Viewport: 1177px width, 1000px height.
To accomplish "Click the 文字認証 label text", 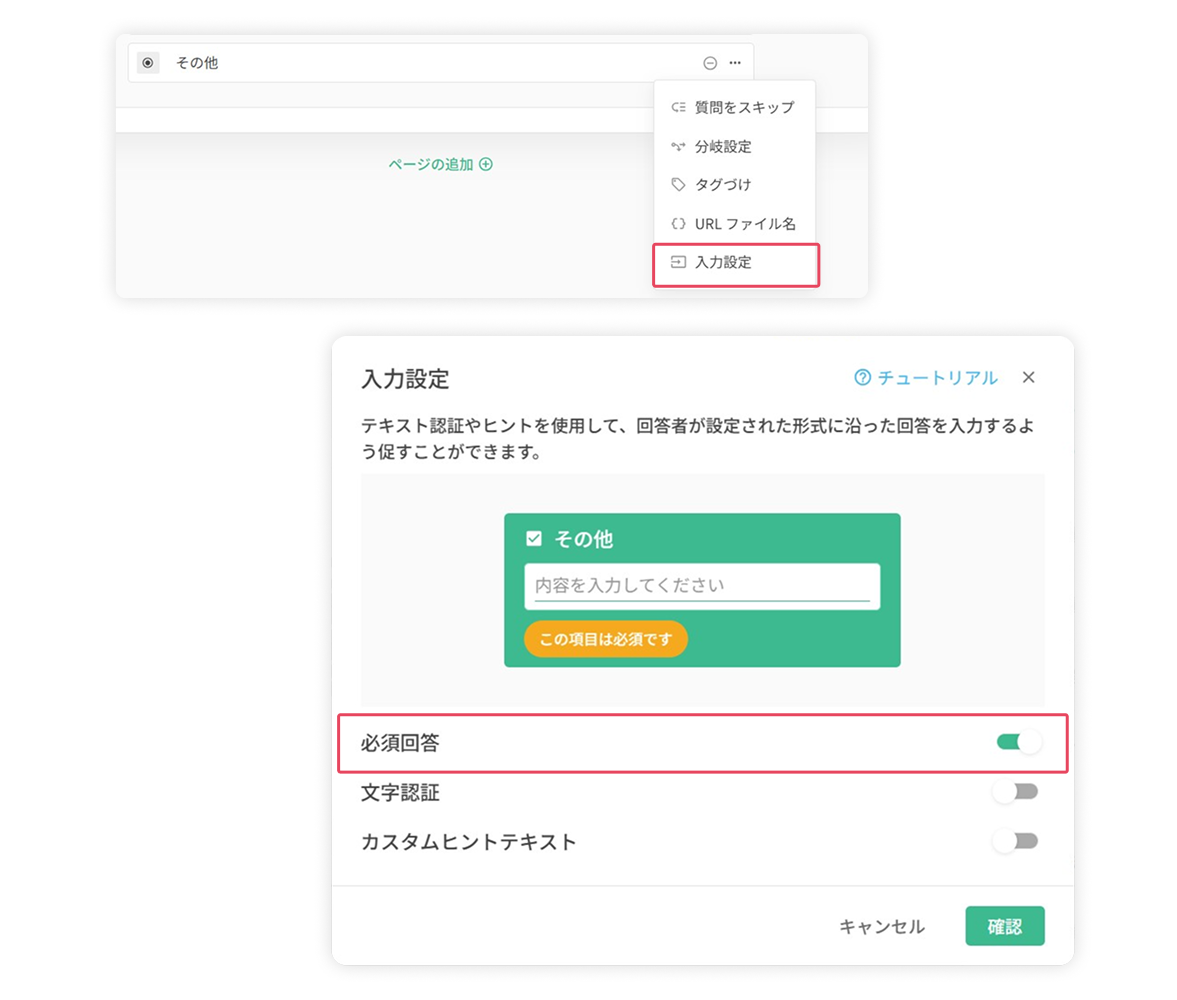I will [x=400, y=793].
